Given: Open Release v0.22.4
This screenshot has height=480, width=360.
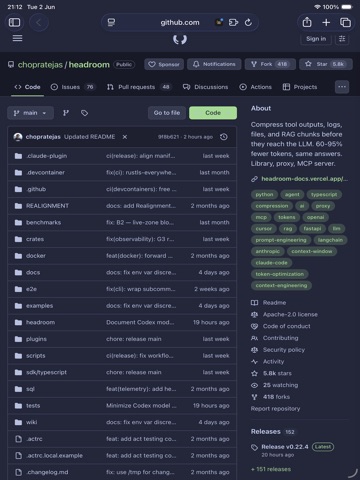Looking at the screenshot, I should pyautogui.click(x=285, y=447).
